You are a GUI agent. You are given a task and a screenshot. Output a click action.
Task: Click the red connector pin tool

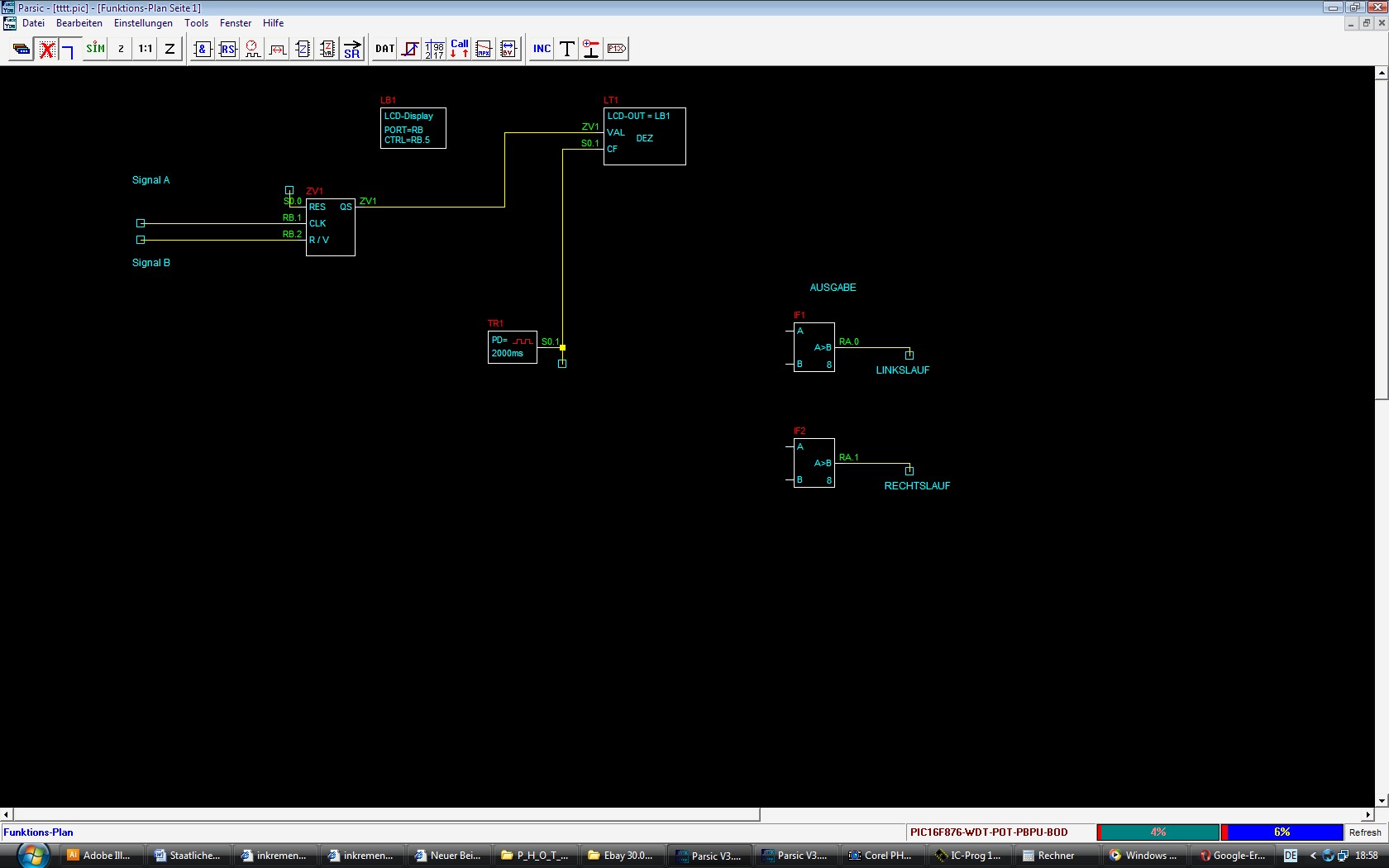pos(591,49)
